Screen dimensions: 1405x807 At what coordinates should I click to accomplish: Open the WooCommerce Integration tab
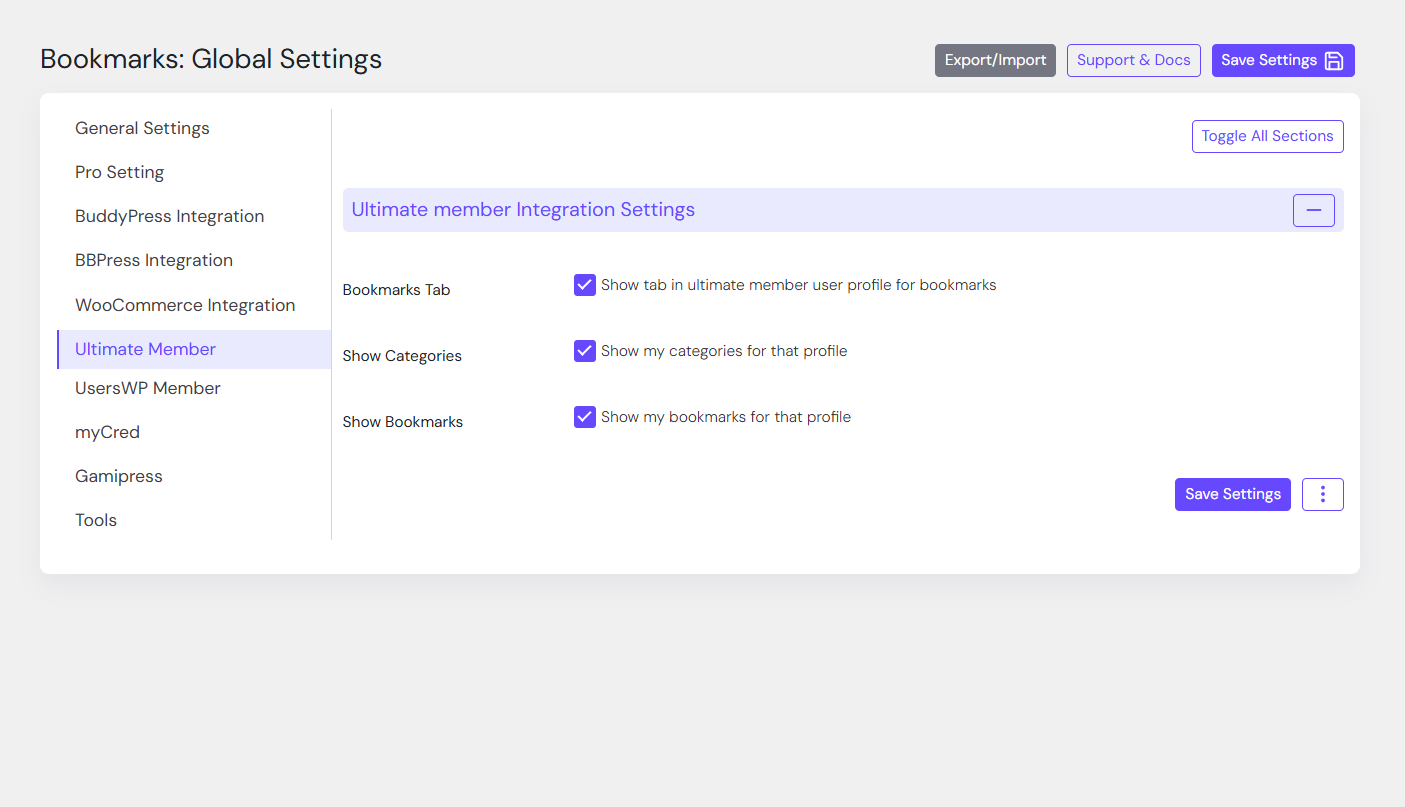point(185,305)
